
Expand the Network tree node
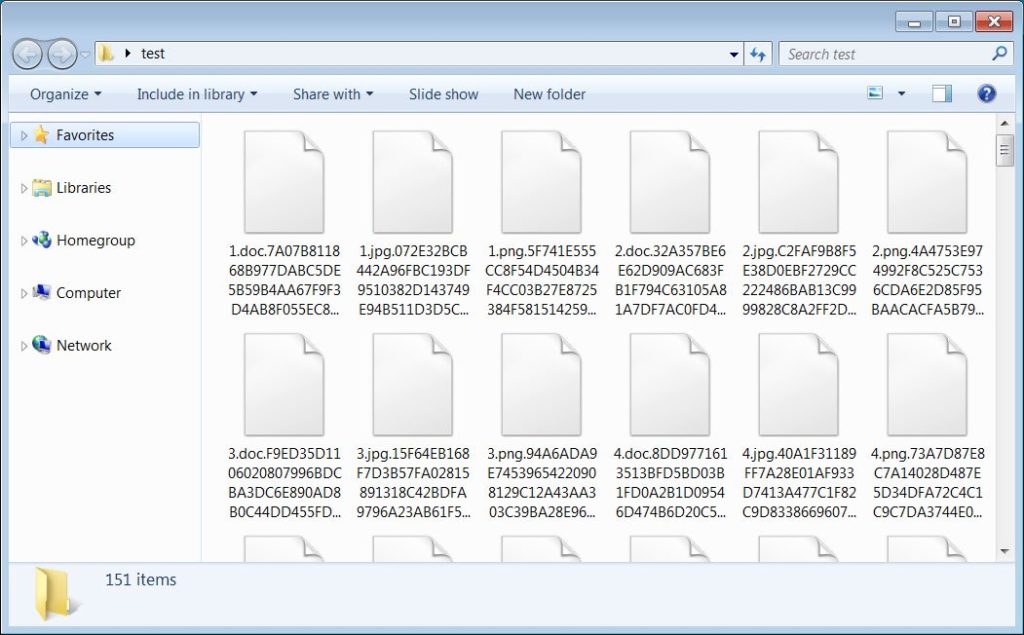(x=24, y=346)
